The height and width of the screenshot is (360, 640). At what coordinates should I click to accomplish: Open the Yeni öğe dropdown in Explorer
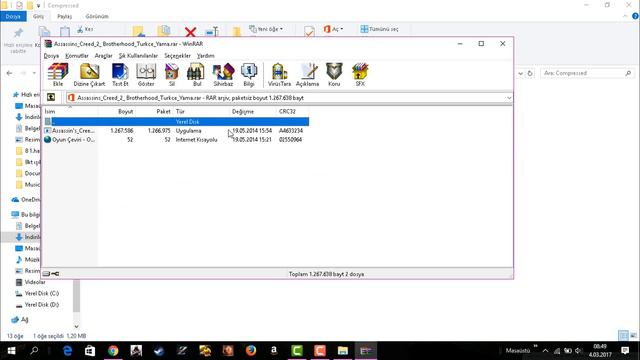pos(266,29)
